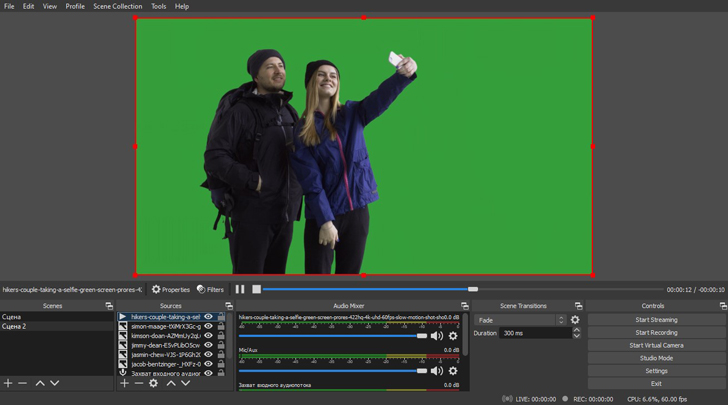The width and height of the screenshot is (728, 405).
Task: Open Filters for the selected source
Action: coord(210,290)
